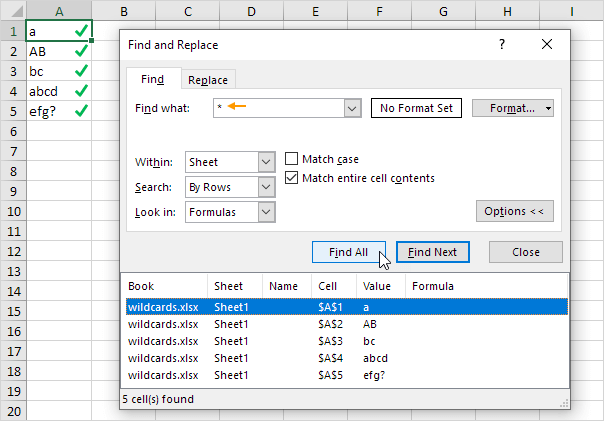
Task: Click the Find Next button
Action: pos(433,252)
